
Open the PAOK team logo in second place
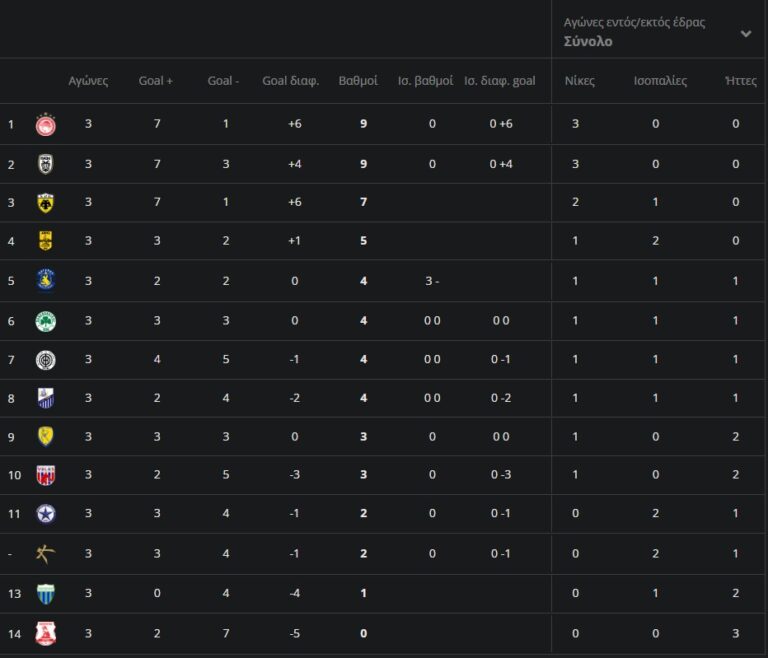(x=45, y=164)
